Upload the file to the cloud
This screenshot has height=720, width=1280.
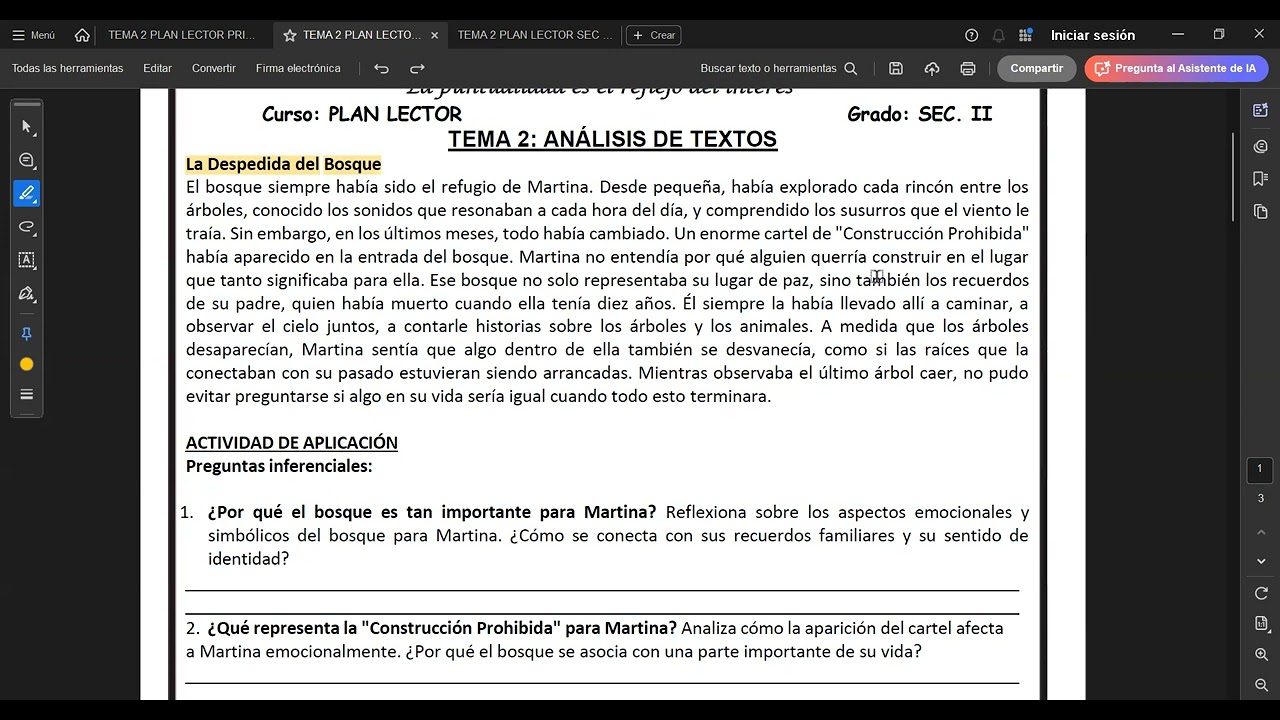[932, 68]
